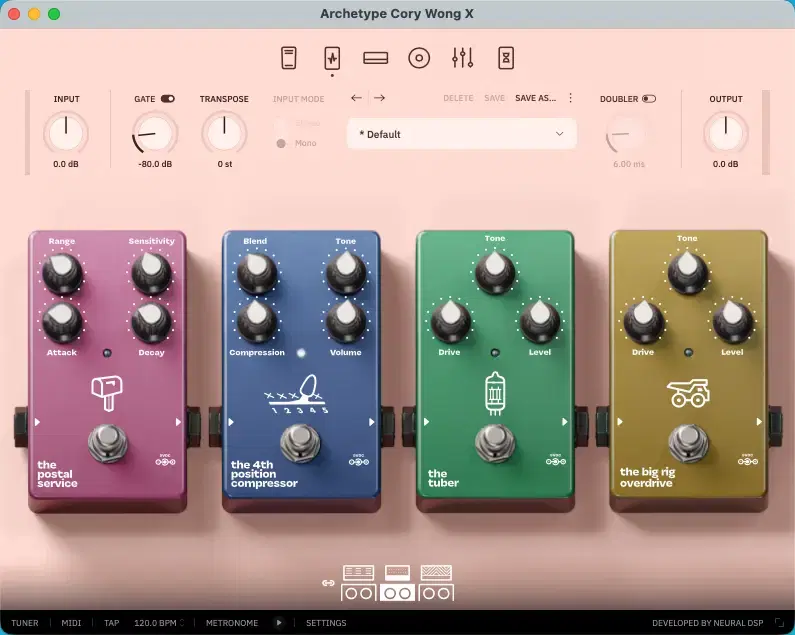This screenshot has height=635, width=795.
Task: Open the amplifier head section icon
Action: click(375, 58)
